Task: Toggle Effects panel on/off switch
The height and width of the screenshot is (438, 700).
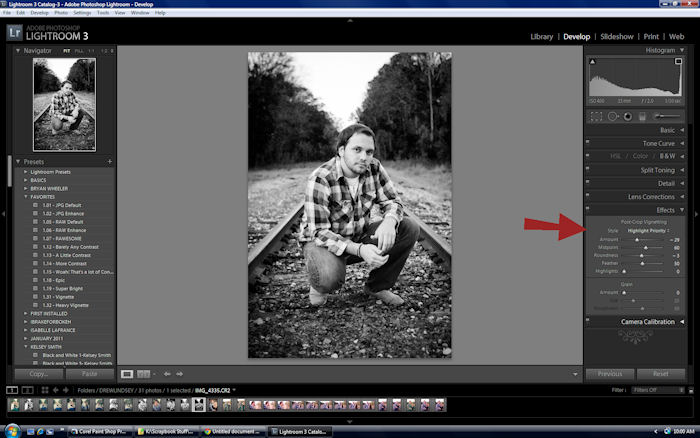Action: click(588, 208)
